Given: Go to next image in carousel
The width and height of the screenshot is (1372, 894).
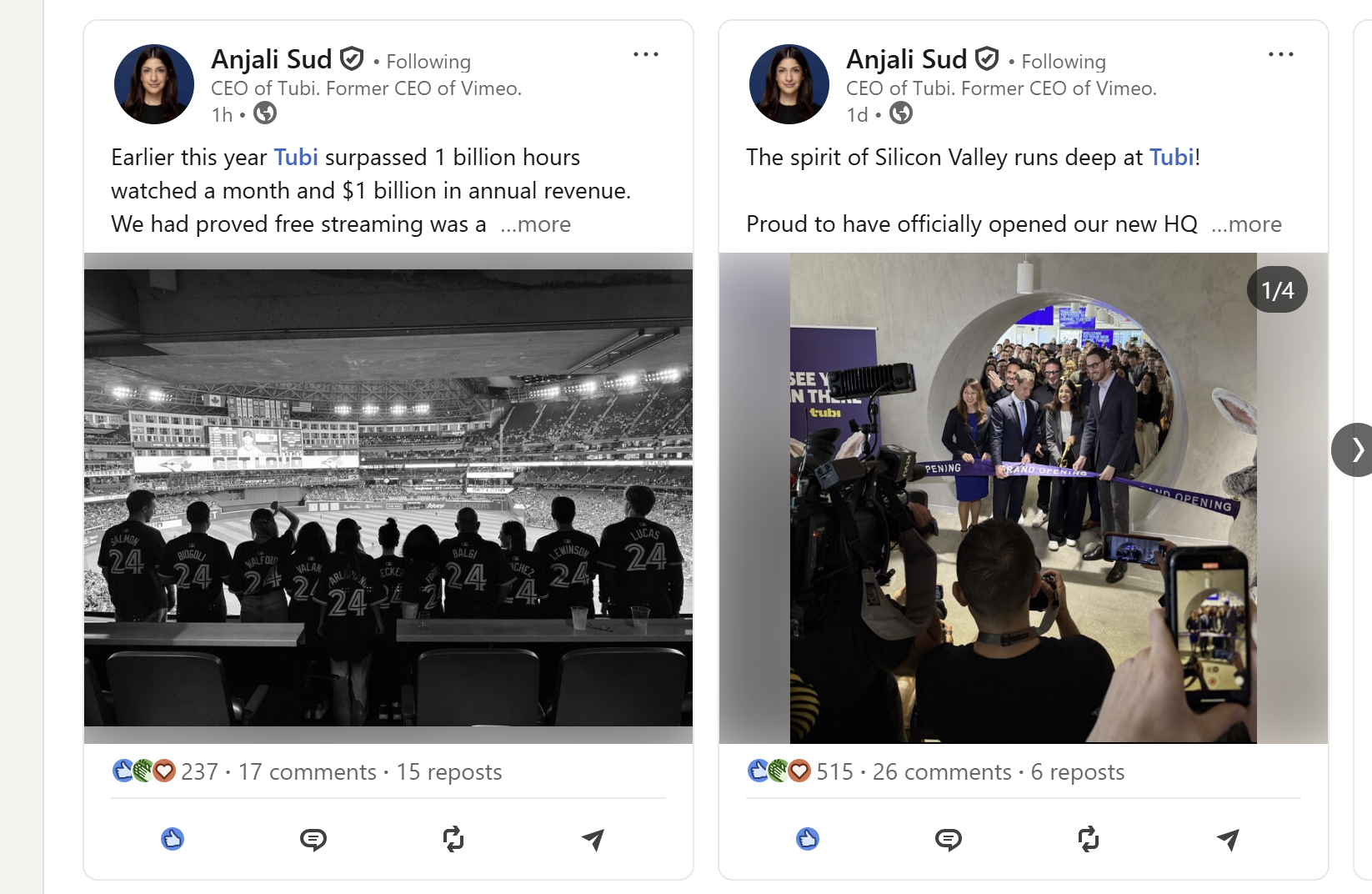Looking at the screenshot, I should (1356, 450).
